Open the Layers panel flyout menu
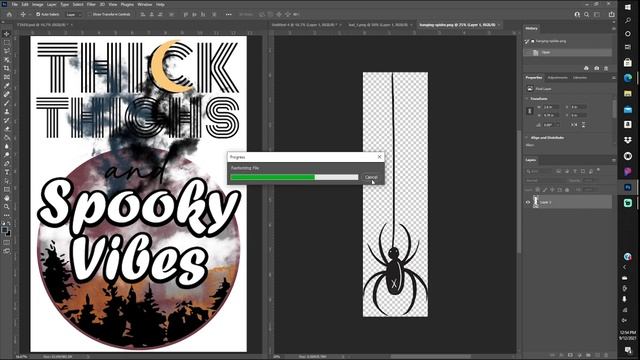 tap(613, 160)
